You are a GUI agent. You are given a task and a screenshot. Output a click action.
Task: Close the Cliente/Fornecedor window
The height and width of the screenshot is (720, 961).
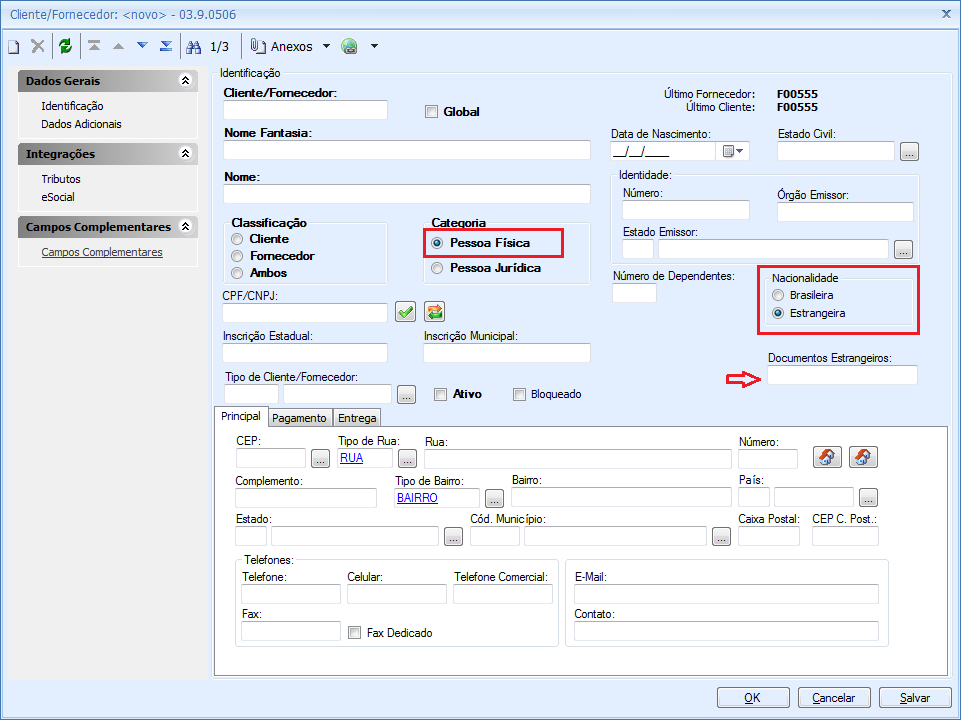click(x=946, y=13)
